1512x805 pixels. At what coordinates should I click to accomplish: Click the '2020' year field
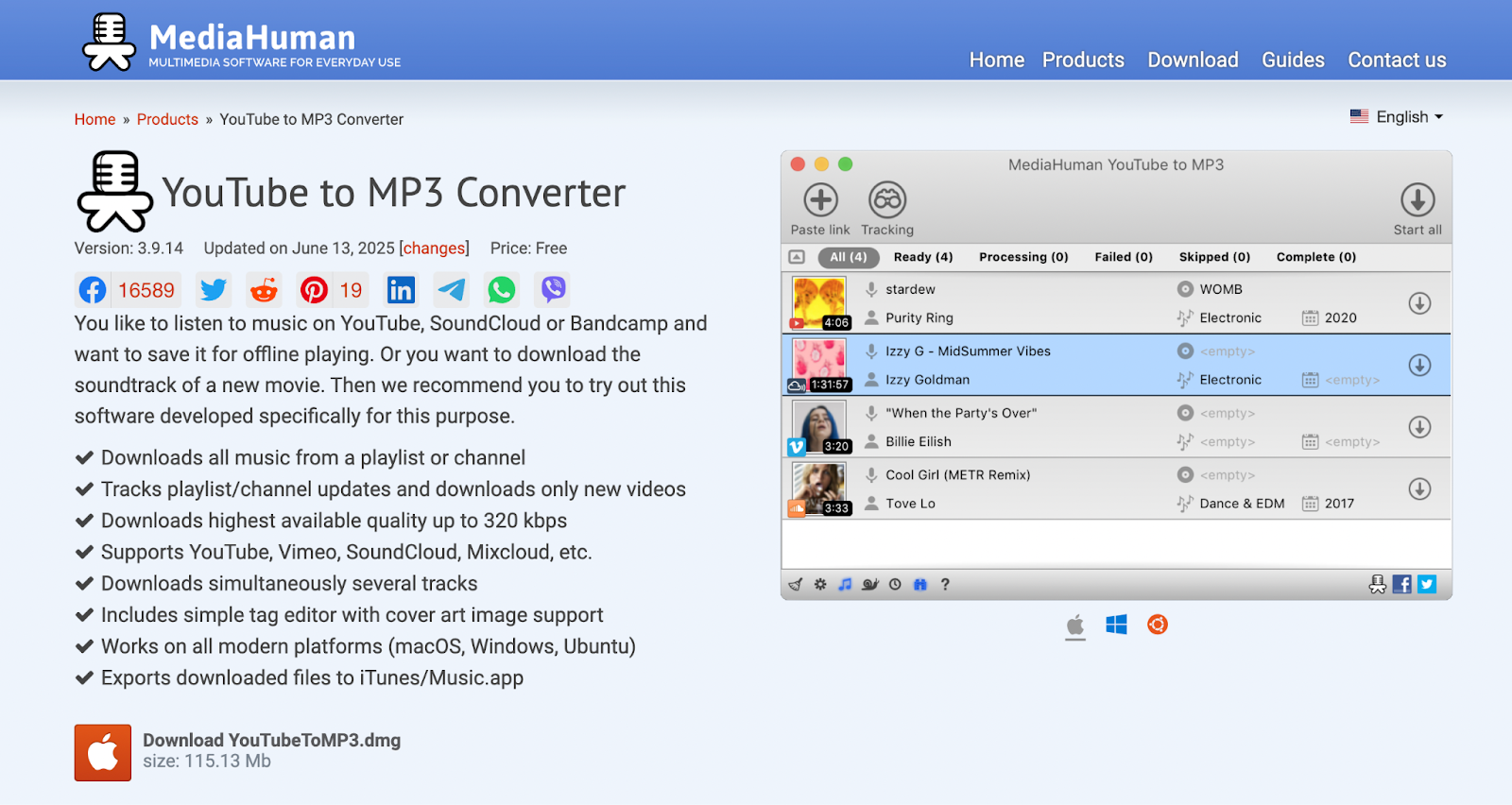[1340, 318]
